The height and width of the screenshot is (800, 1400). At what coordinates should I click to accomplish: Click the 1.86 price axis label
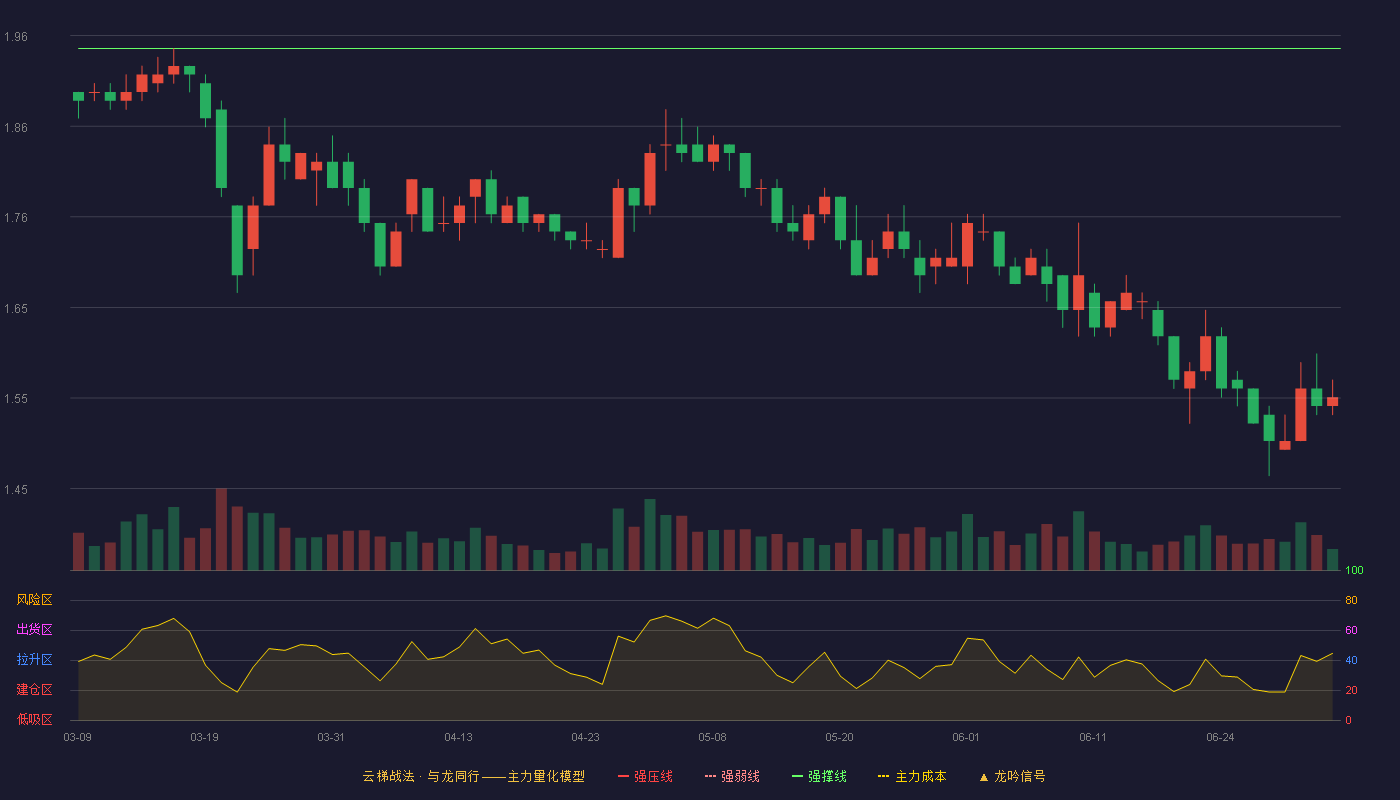(16, 127)
